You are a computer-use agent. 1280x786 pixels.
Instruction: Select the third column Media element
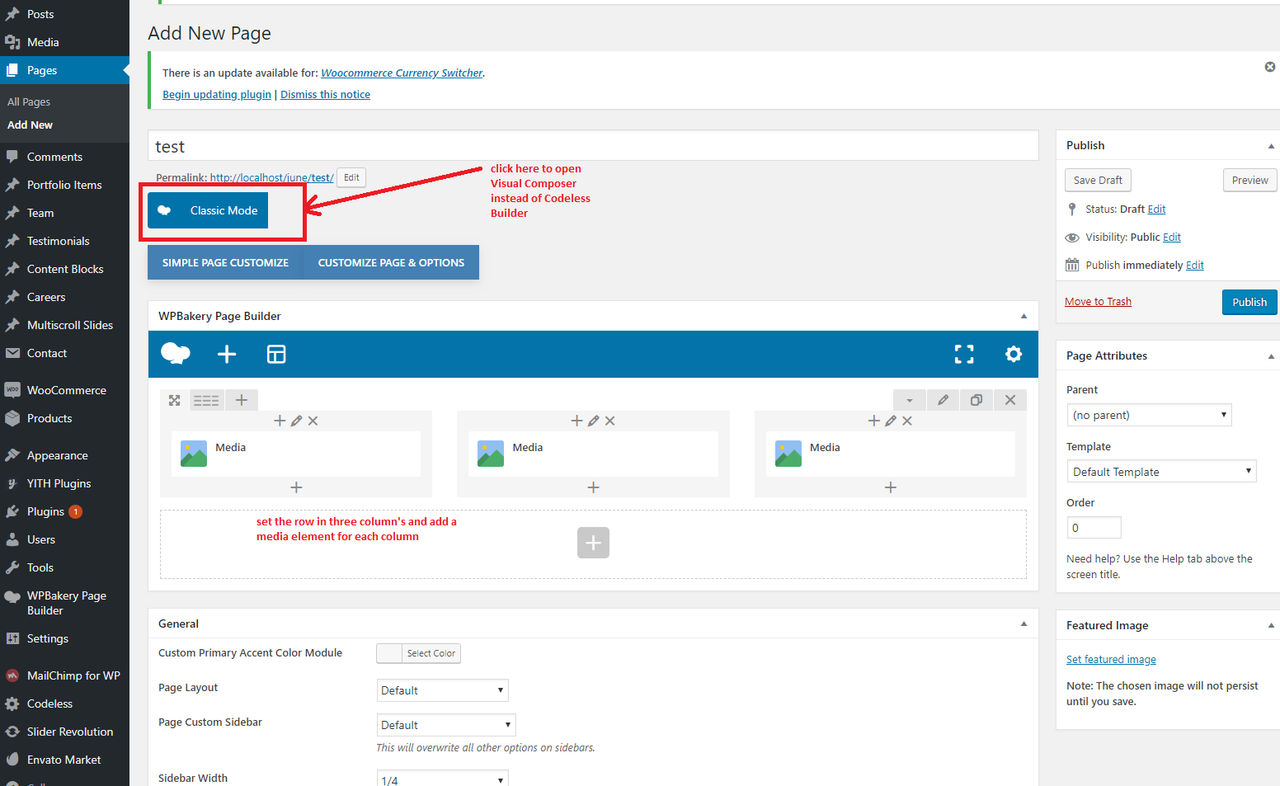[x=890, y=454]
